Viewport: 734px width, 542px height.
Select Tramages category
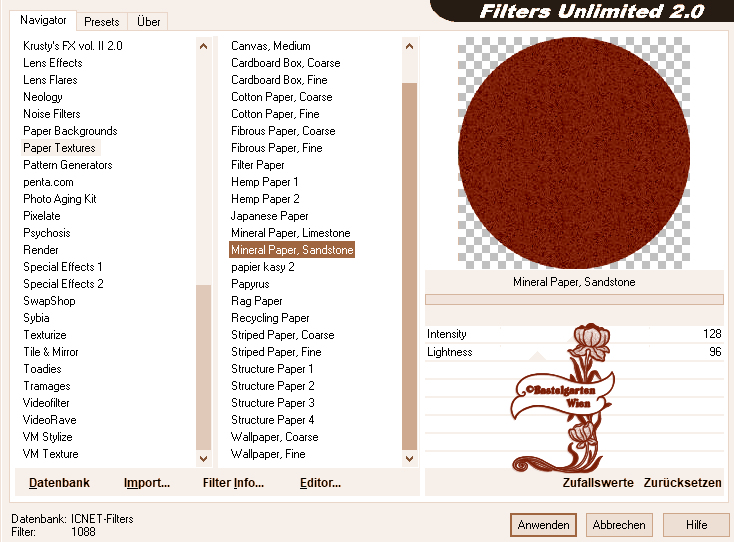tap(46, 386)
